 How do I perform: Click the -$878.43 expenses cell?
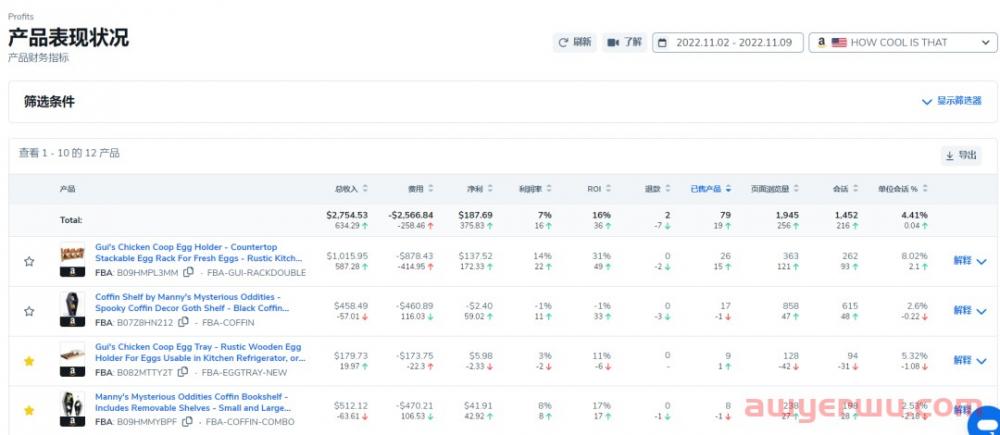coord(415,256)
